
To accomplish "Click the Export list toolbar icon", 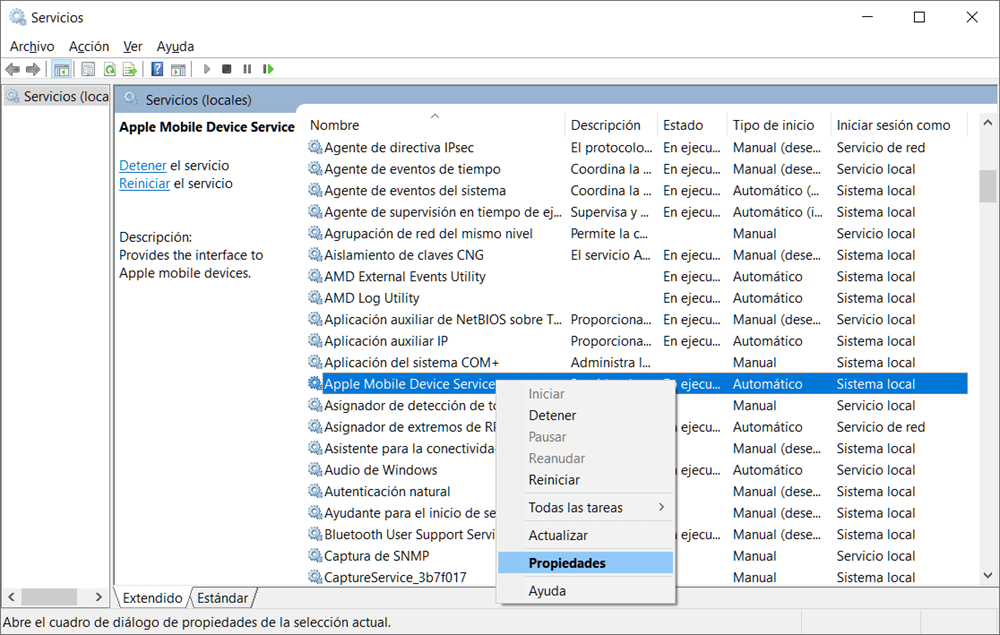I will (130, 69).
